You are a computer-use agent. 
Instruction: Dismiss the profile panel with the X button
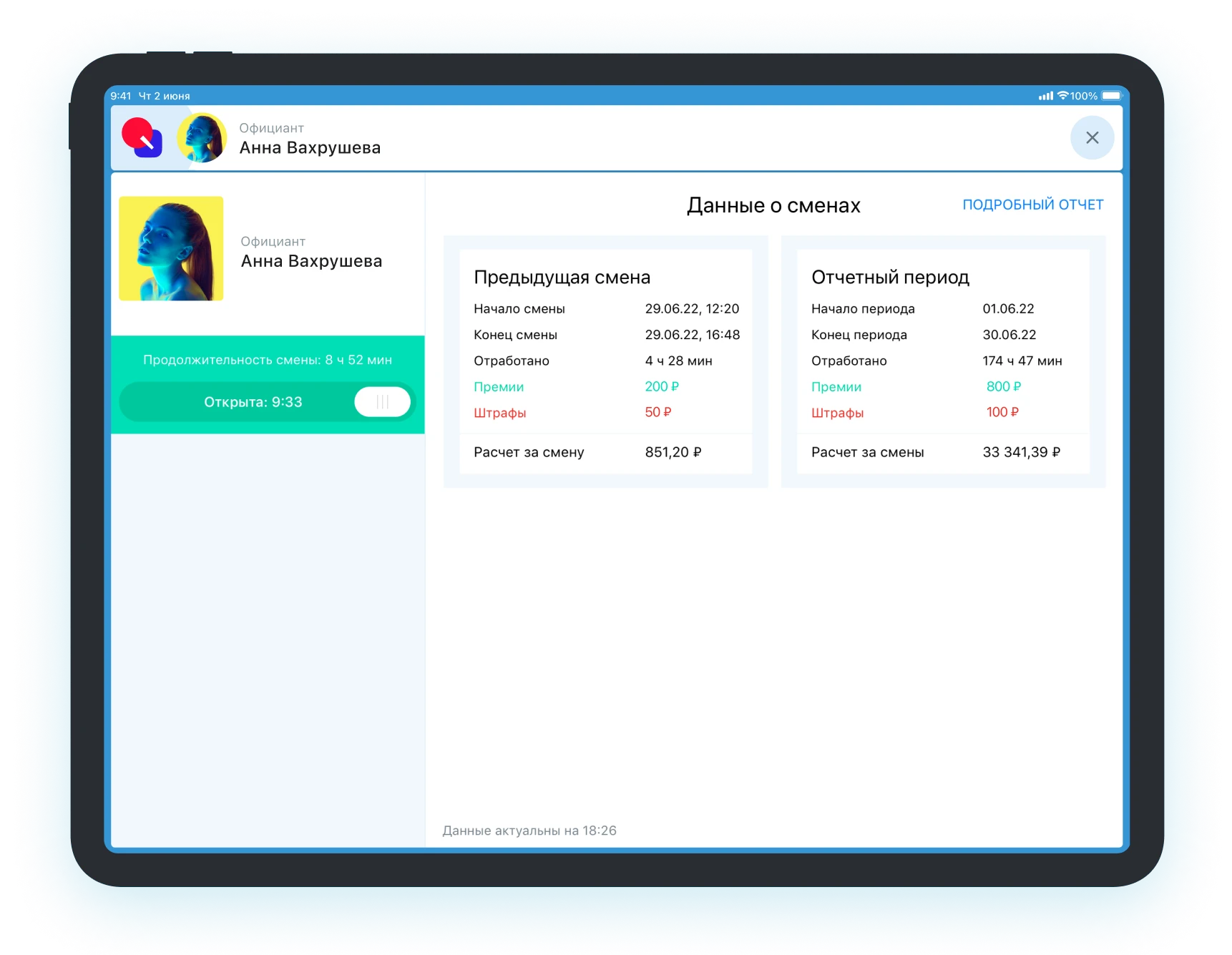[x=1092, y=137]
